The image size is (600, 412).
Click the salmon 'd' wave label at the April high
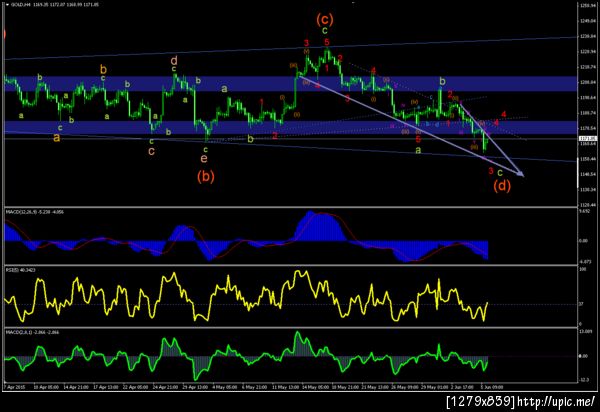[x=174, y=60]
